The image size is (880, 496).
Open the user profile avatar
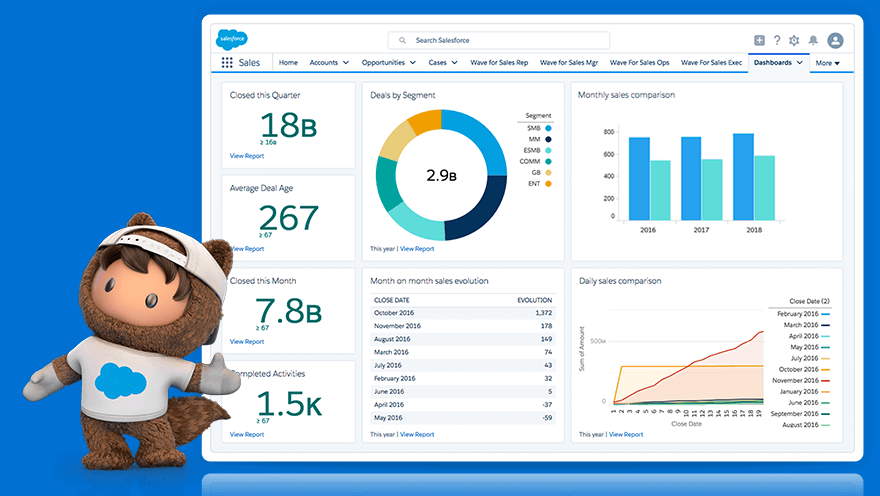click(x=835, y=40)
